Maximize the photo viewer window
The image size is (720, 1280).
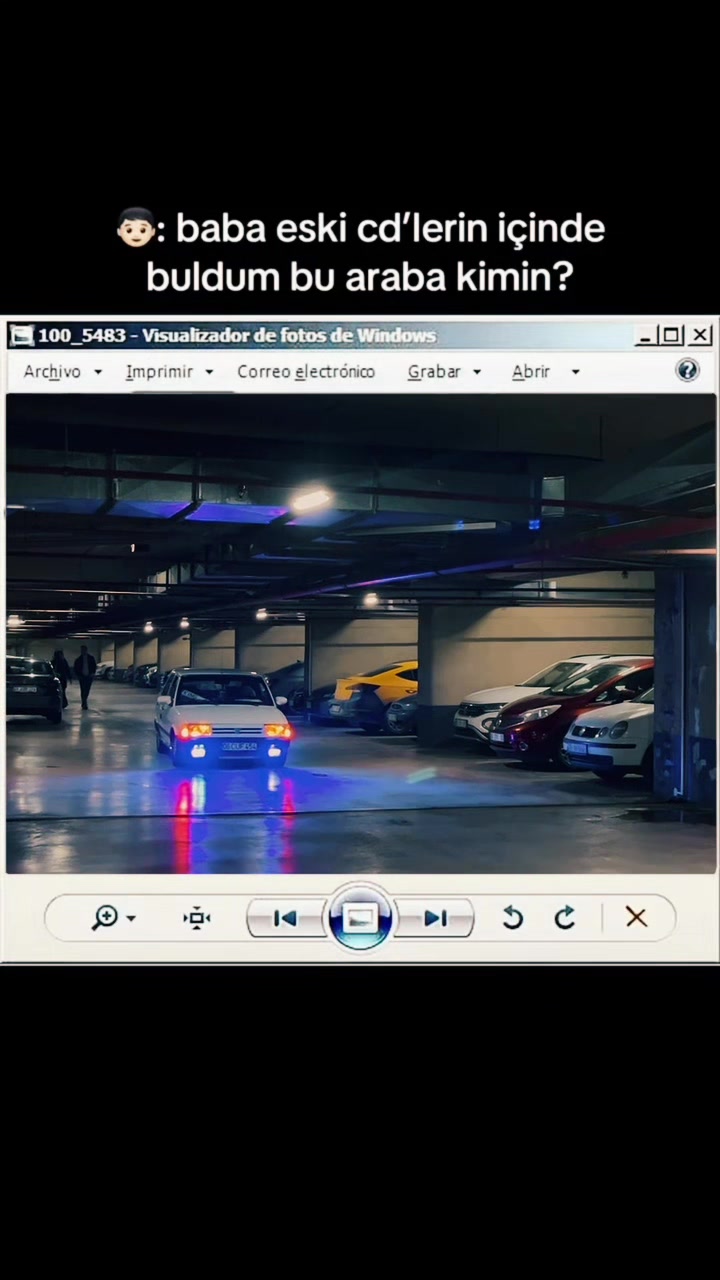click(673, 335)
